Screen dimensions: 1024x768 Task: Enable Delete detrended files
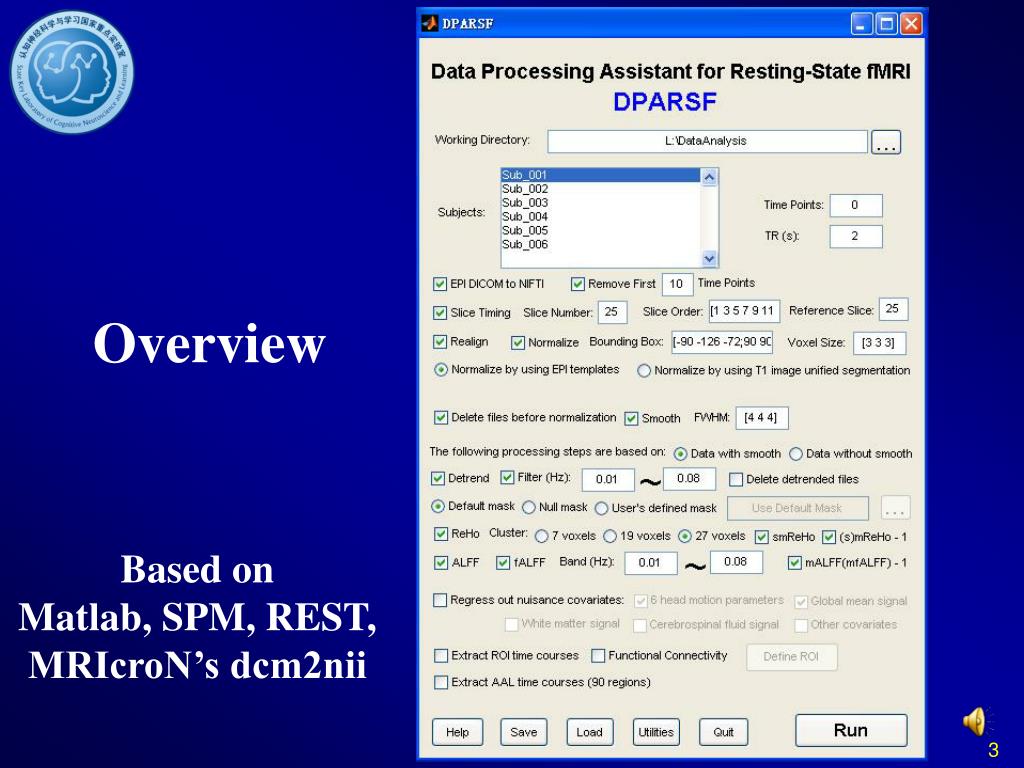736,479
